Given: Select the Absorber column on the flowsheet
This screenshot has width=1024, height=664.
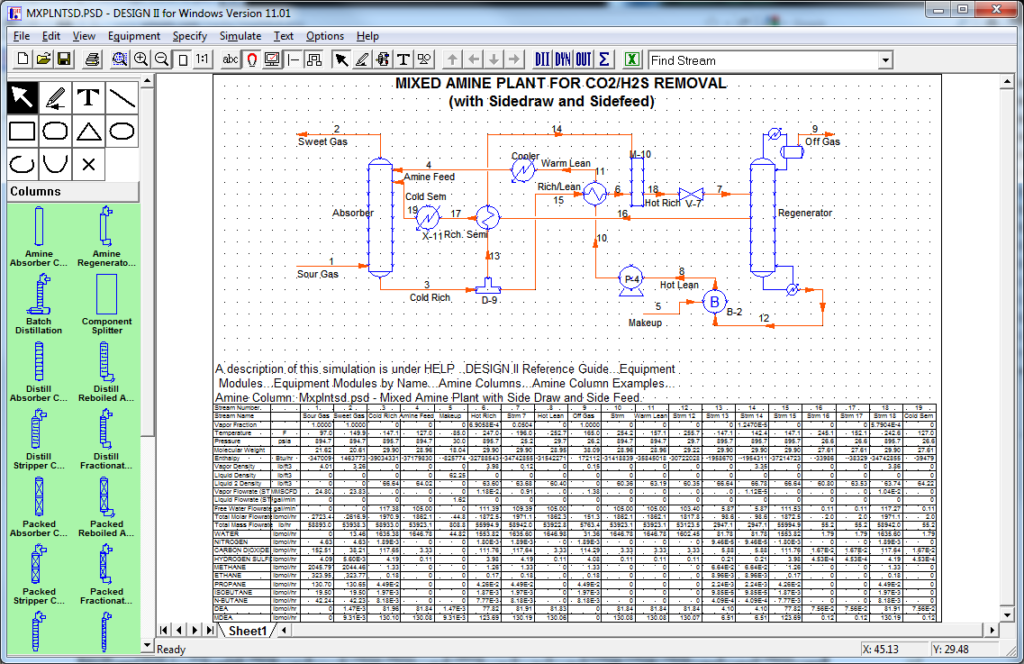Looking at the screenshot, I should [380, 217].
